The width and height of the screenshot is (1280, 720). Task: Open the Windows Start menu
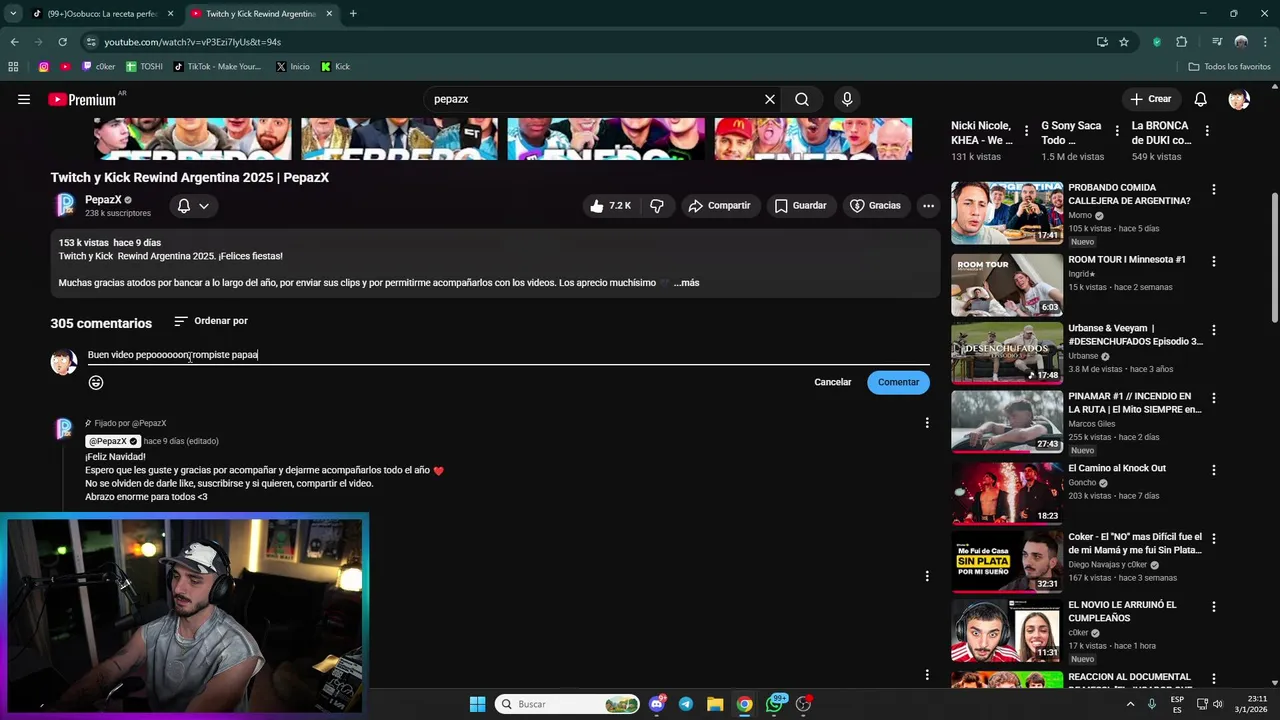point(477,704)
